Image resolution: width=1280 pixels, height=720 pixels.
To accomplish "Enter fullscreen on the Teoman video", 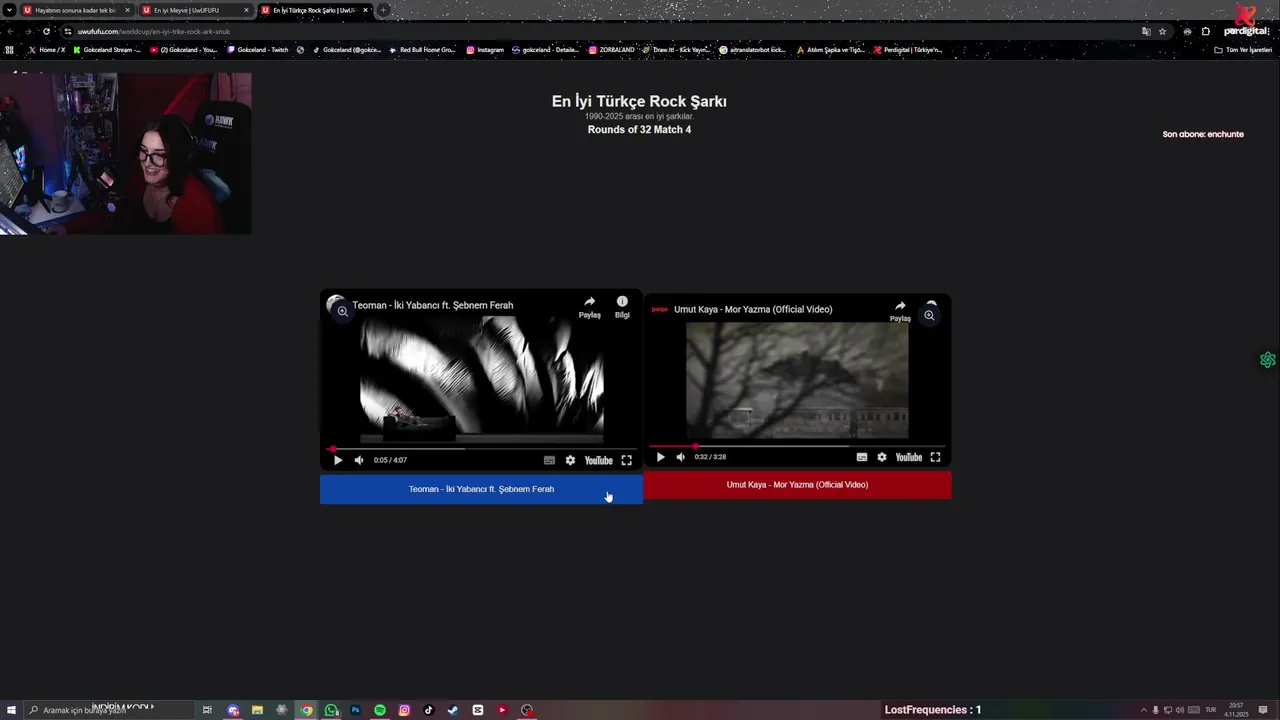I will (626, 460).
